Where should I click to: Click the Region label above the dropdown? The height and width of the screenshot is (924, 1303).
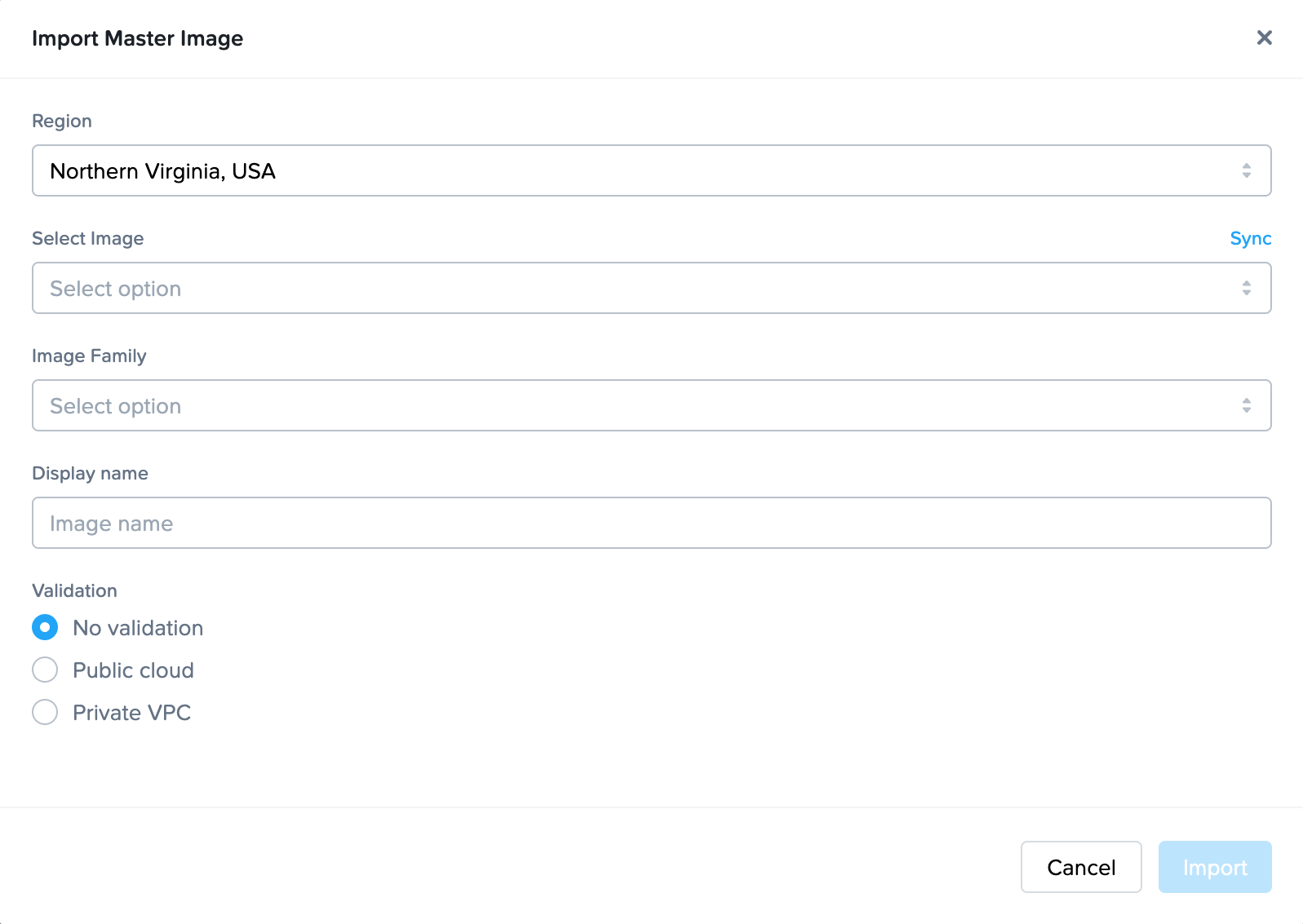click(62, 121)
